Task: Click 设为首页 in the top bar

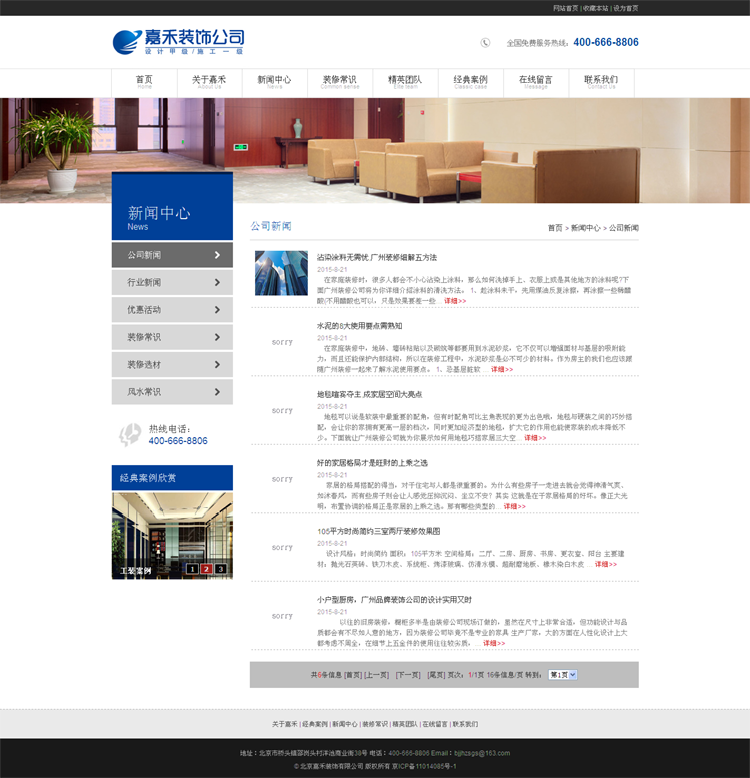Action: 625,7
